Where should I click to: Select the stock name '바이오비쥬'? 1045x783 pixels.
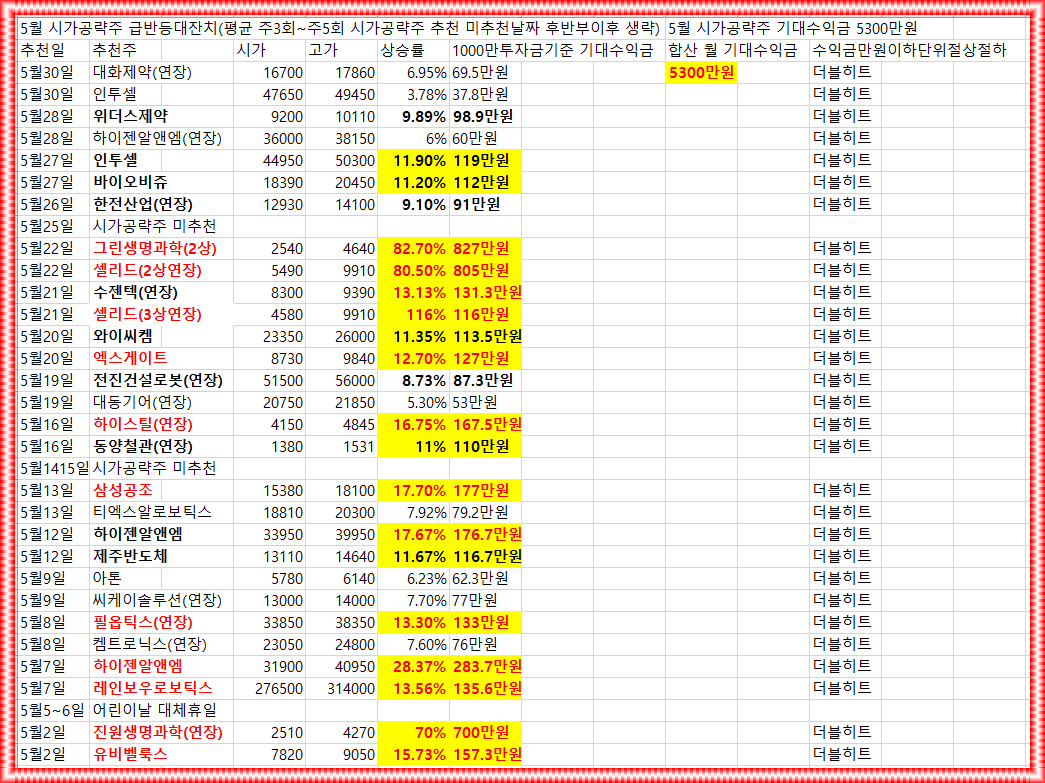click(x=131, y=182)
